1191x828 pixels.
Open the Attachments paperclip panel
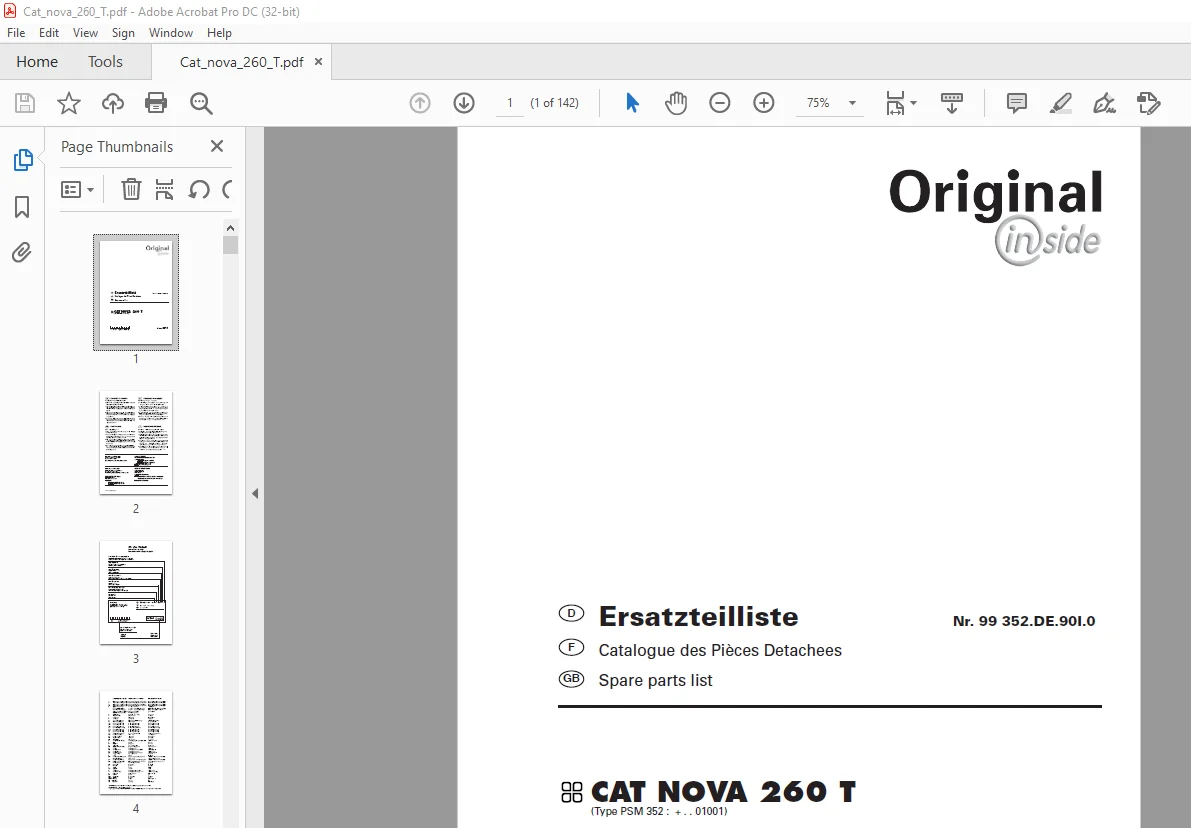[x=22, y=252]
